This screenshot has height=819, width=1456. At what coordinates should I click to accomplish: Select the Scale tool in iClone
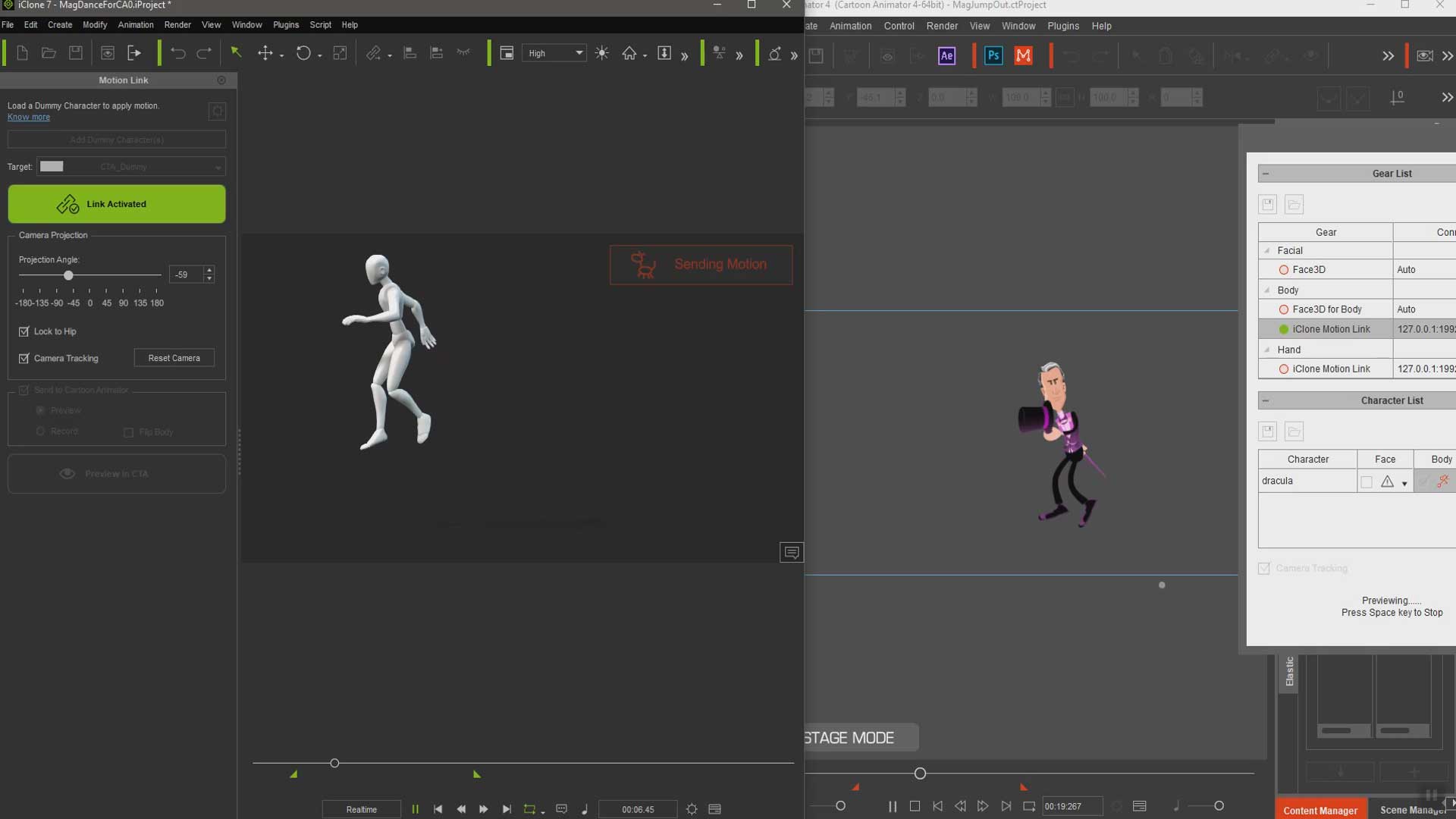tap(340, 53)
